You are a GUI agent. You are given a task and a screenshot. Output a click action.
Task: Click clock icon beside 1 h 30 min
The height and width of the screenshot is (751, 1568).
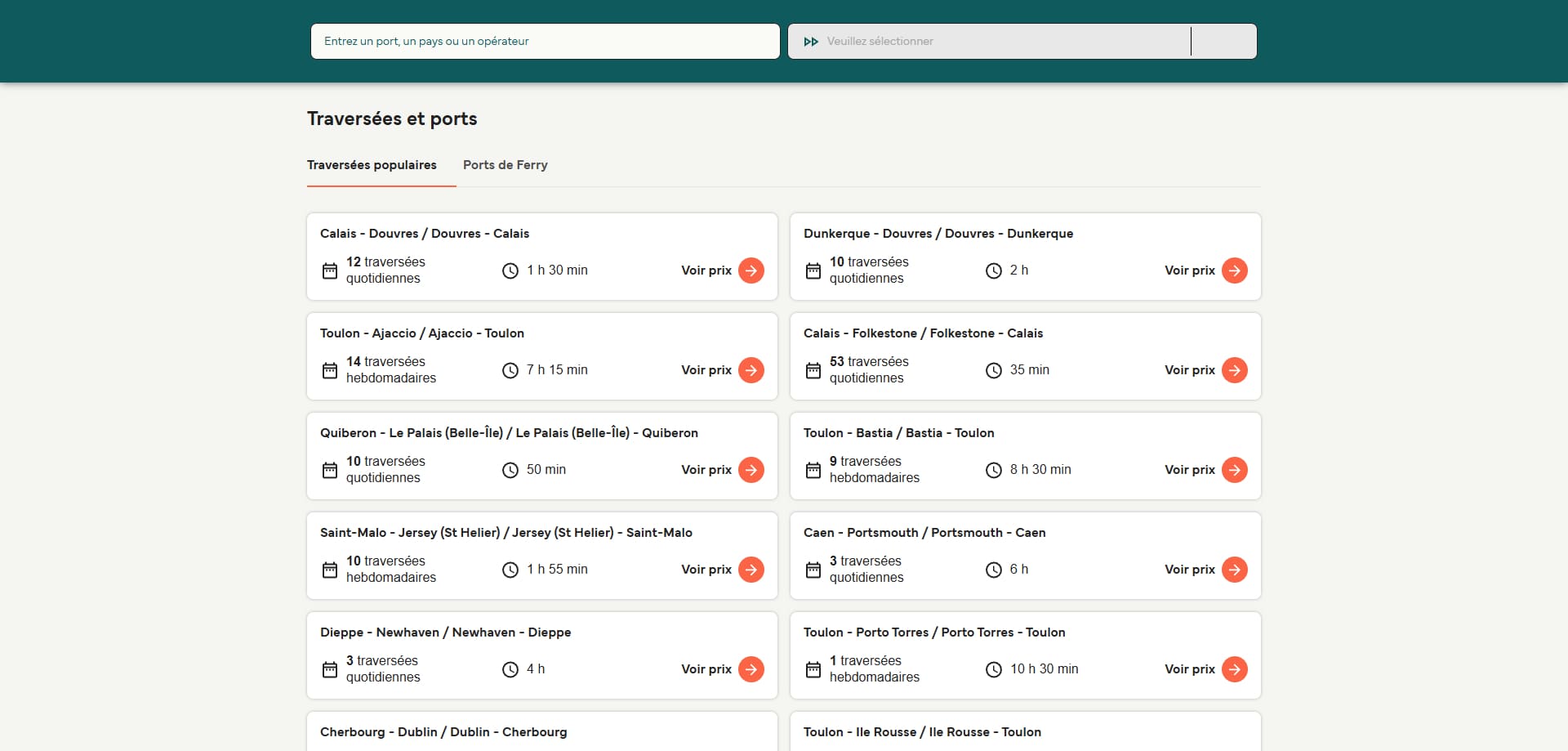click(x=510, y=270)
